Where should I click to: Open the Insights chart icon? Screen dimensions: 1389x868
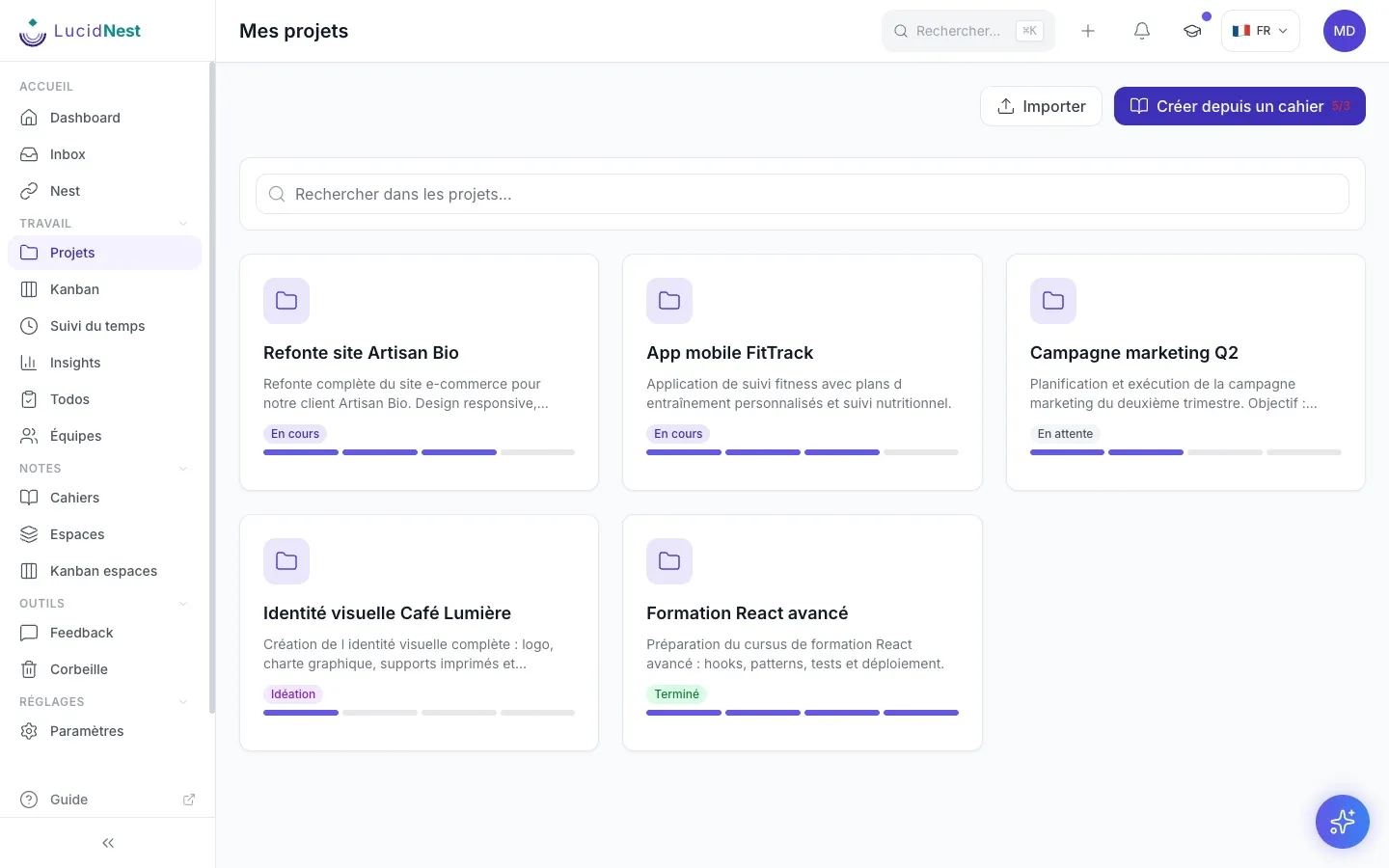click(29, 363)
